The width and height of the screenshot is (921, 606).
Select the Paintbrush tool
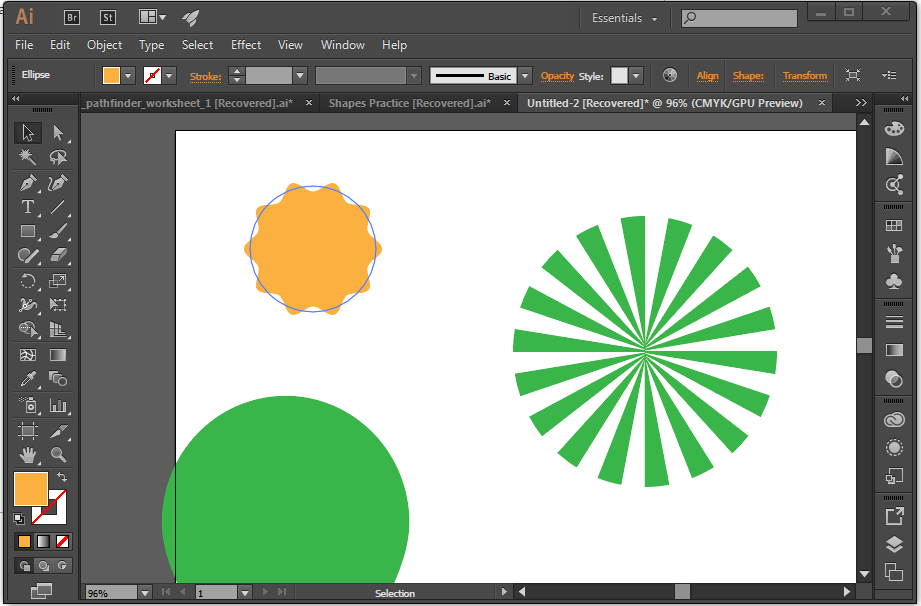[58, 231]
